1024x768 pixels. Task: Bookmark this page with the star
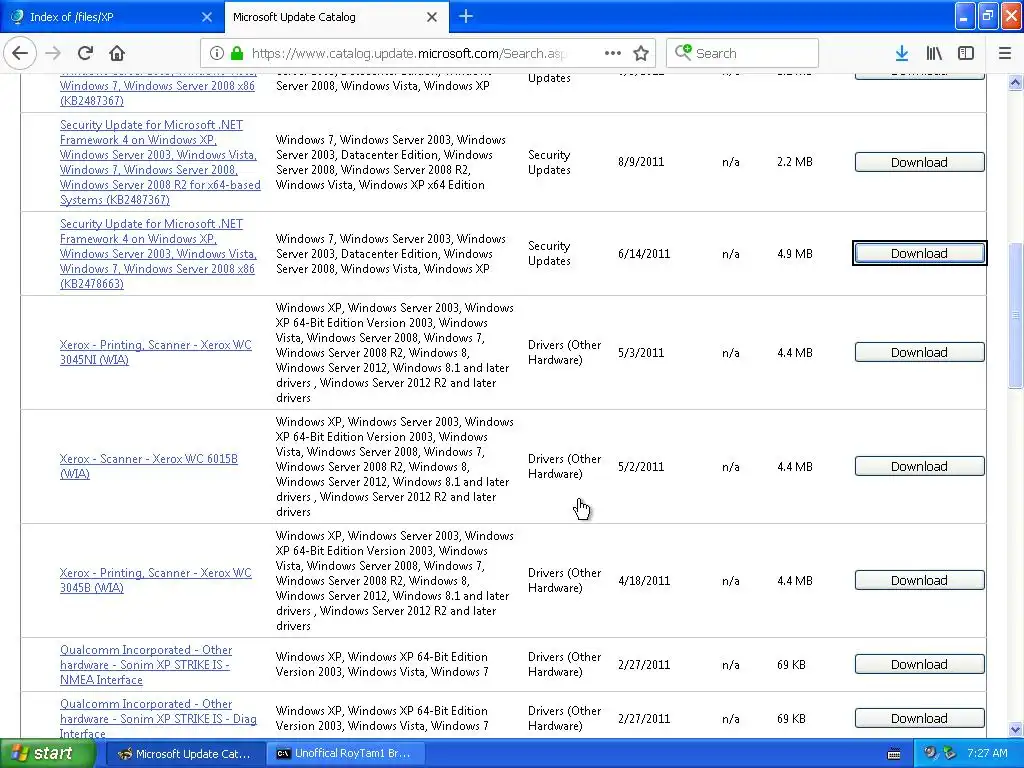641,53
